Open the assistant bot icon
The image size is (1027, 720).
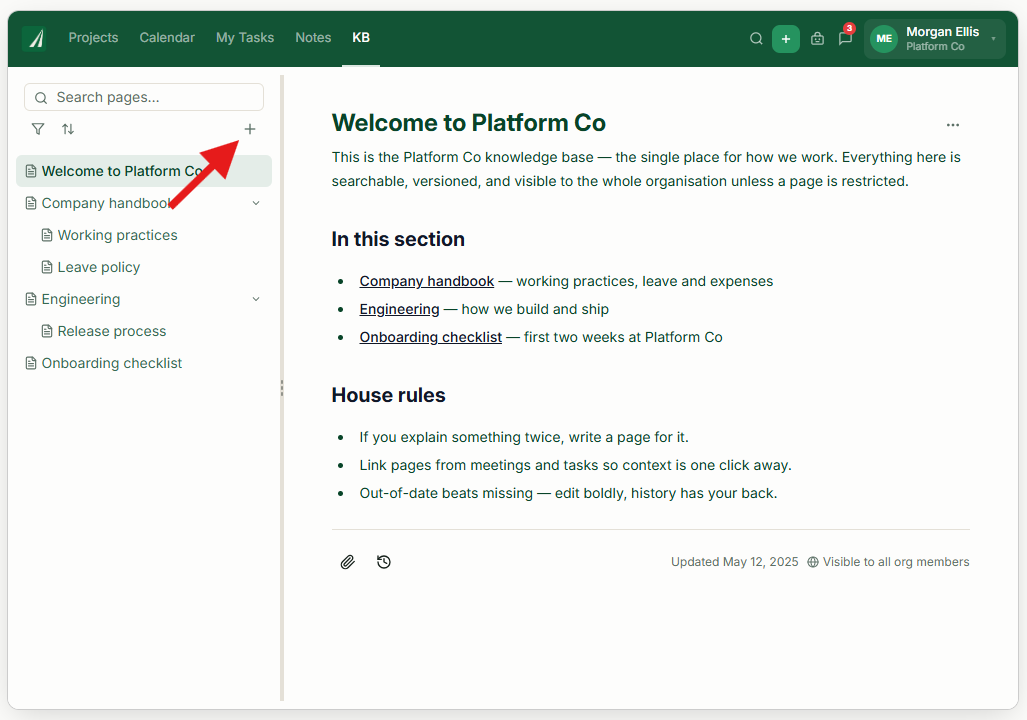(x=817, y=39)
